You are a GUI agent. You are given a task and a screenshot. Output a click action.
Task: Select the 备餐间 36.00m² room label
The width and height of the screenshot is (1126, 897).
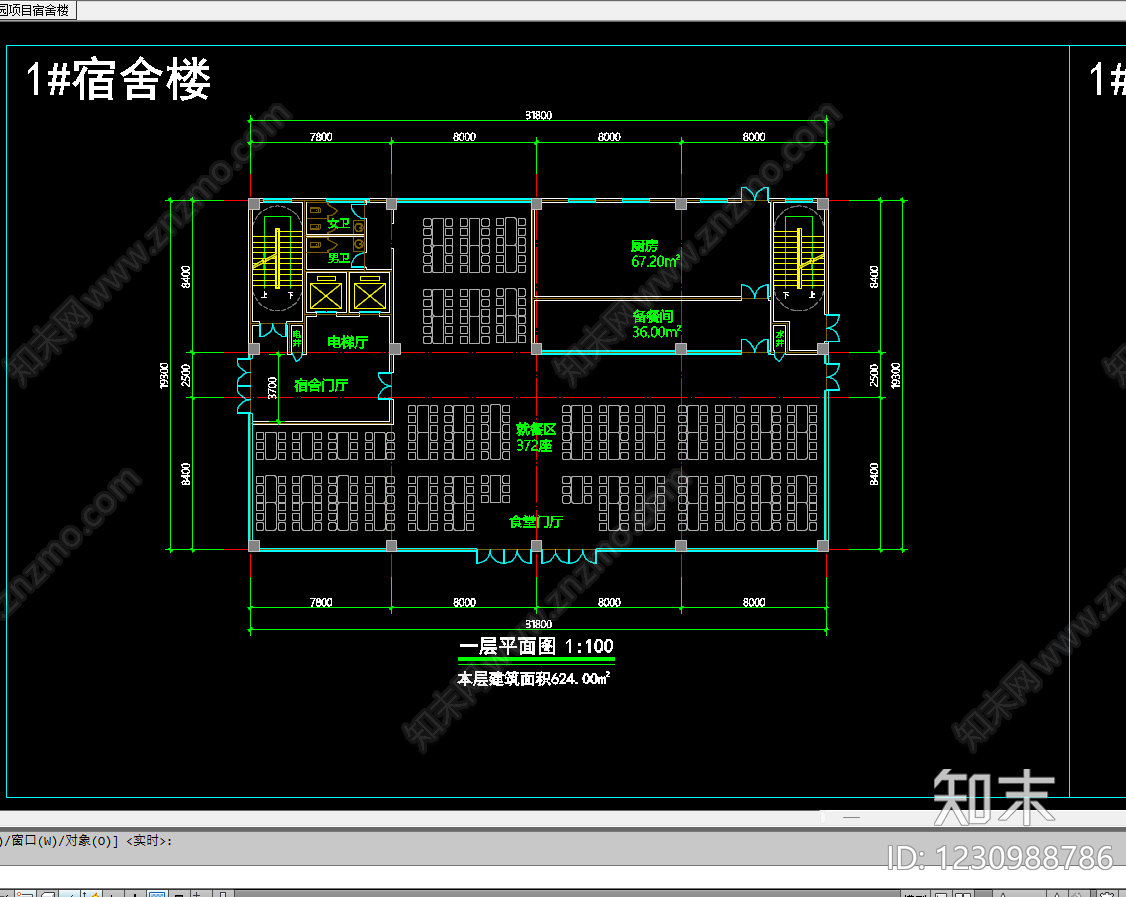pos(656,324)
